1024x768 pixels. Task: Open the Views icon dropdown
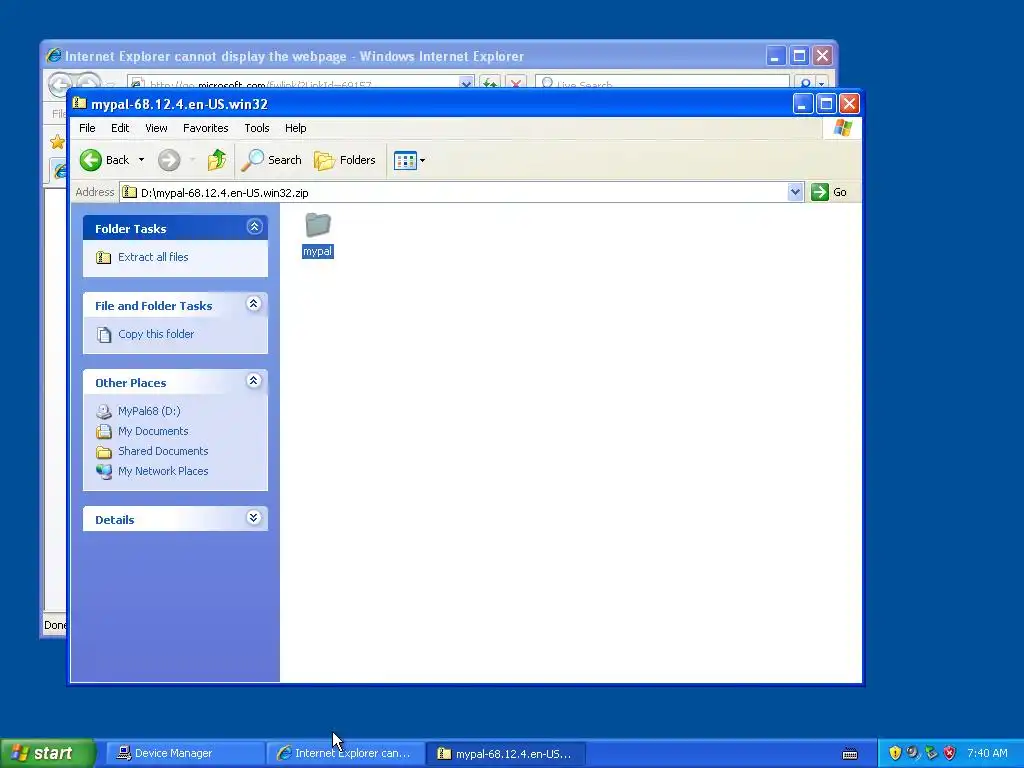coord(409,160)
